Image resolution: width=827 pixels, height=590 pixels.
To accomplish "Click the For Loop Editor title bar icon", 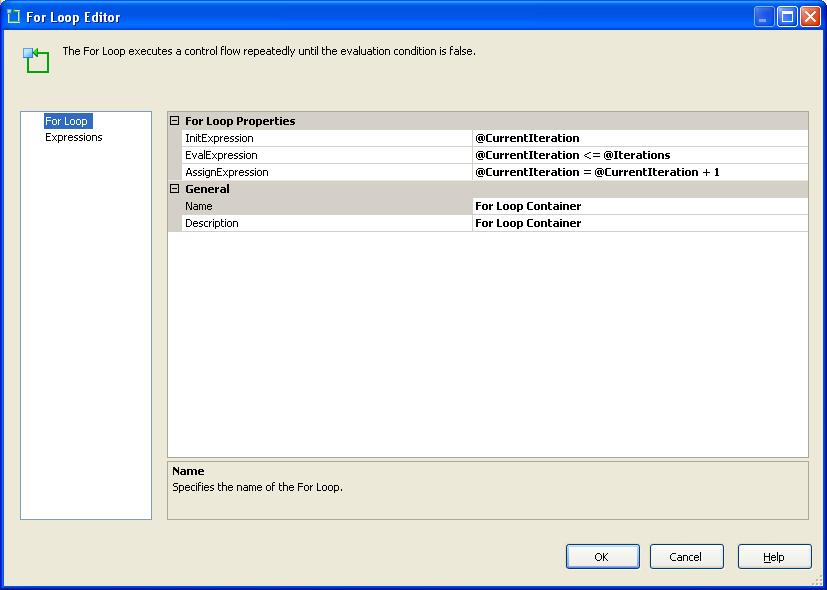I will pyautogui.click(x=13, y=17).
